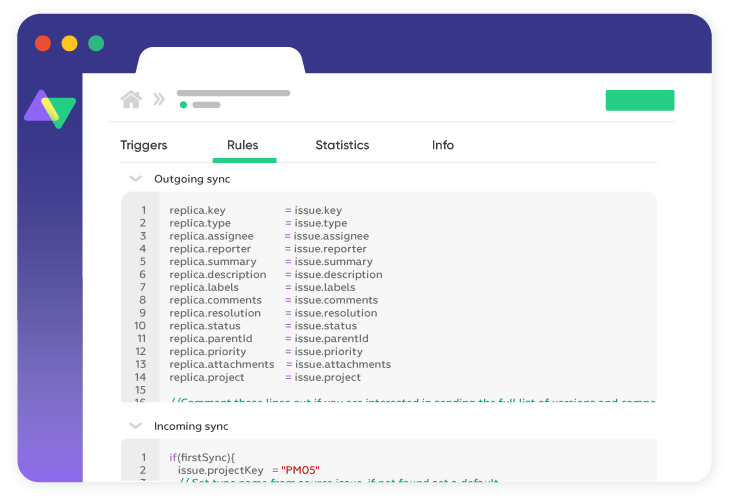Click the 'replica.assignee' code line

[x=269, y=236]
